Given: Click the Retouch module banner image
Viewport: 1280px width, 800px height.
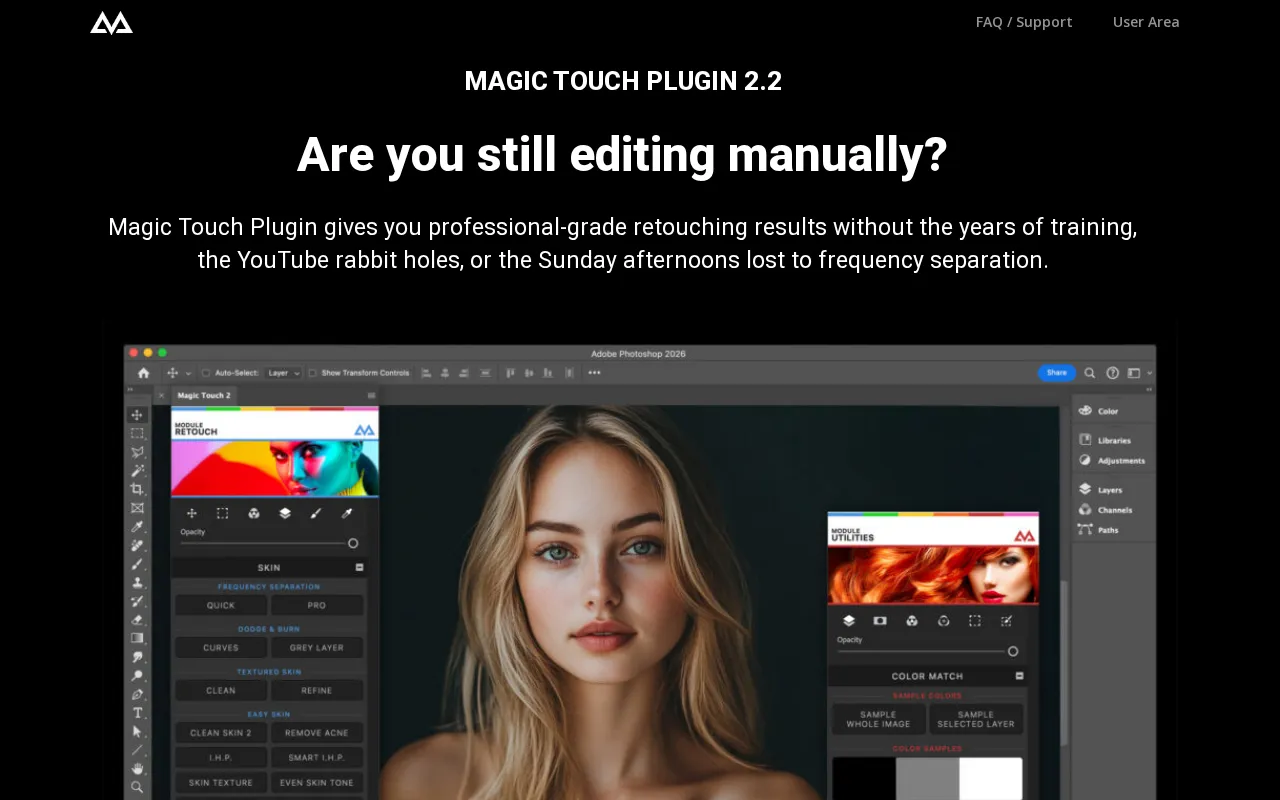Looking at the screenshot, I should [275, 468].
